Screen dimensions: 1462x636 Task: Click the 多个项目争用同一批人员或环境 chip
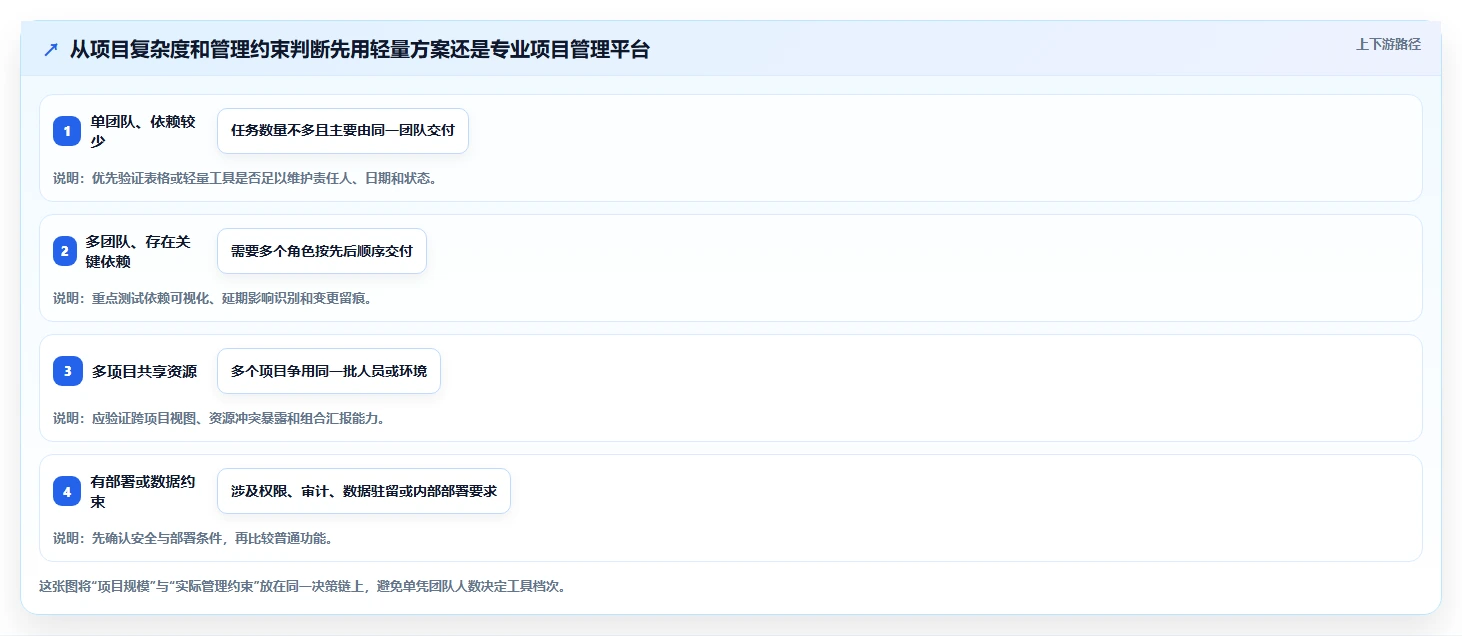329,371
